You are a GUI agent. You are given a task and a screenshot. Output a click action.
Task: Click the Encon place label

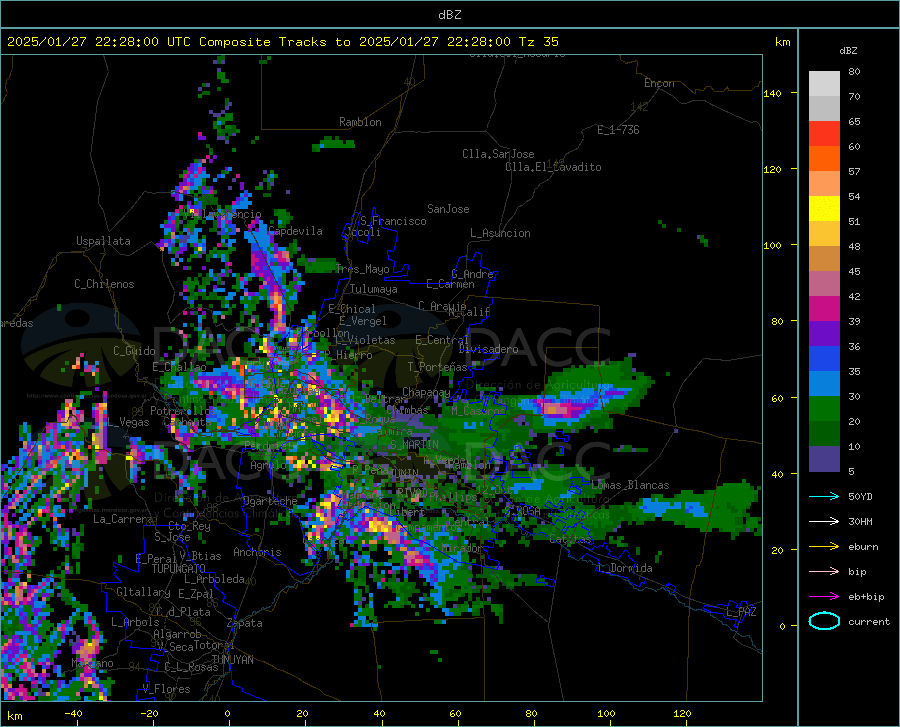pyautogui.click(x=659, y=83)
